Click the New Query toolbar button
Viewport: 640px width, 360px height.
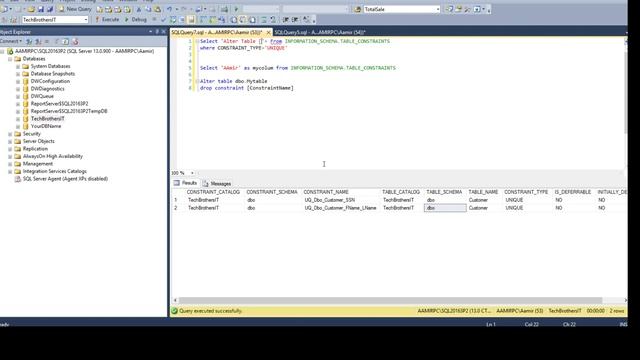pyautogui.click(x=76, y=9)
